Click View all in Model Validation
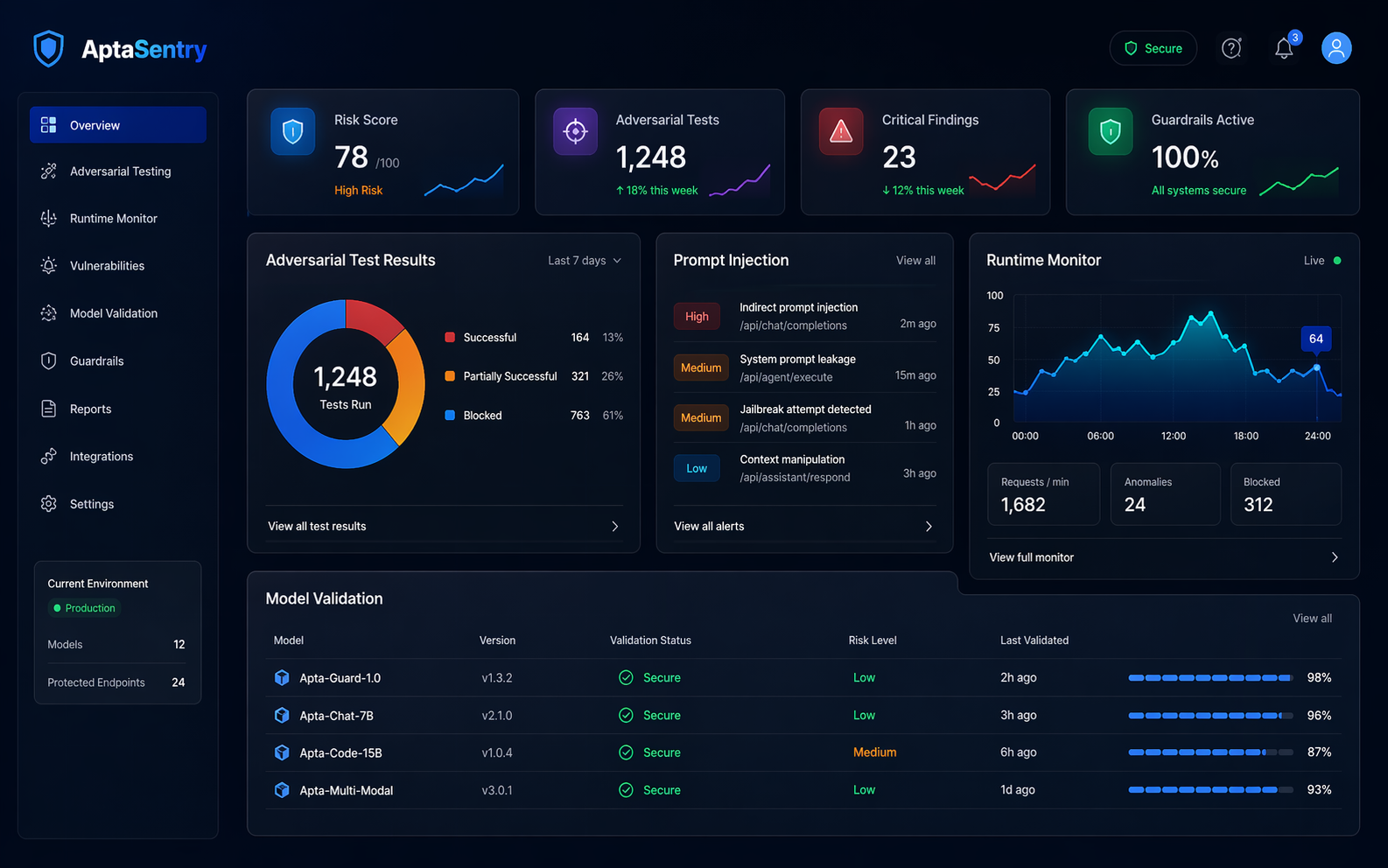 1312,619
